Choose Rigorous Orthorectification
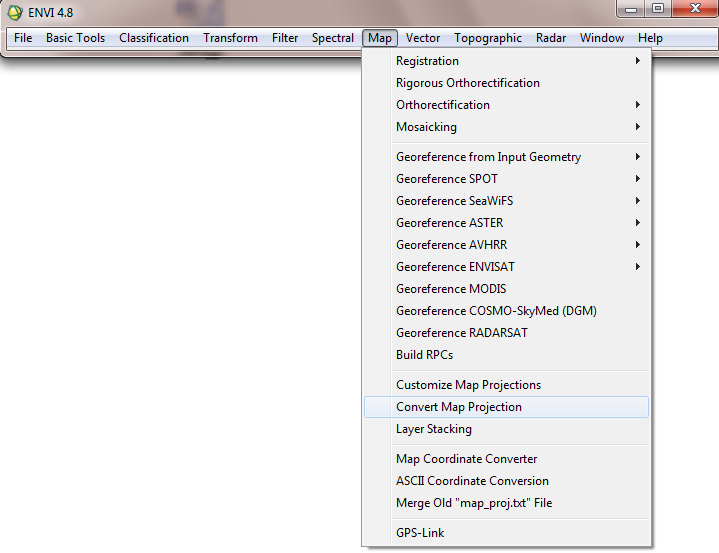 point(506,83)
